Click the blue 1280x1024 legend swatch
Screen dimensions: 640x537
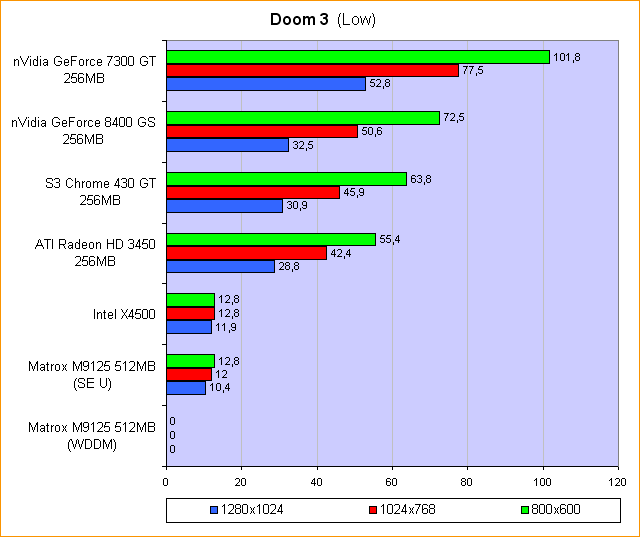coord(214,510)
